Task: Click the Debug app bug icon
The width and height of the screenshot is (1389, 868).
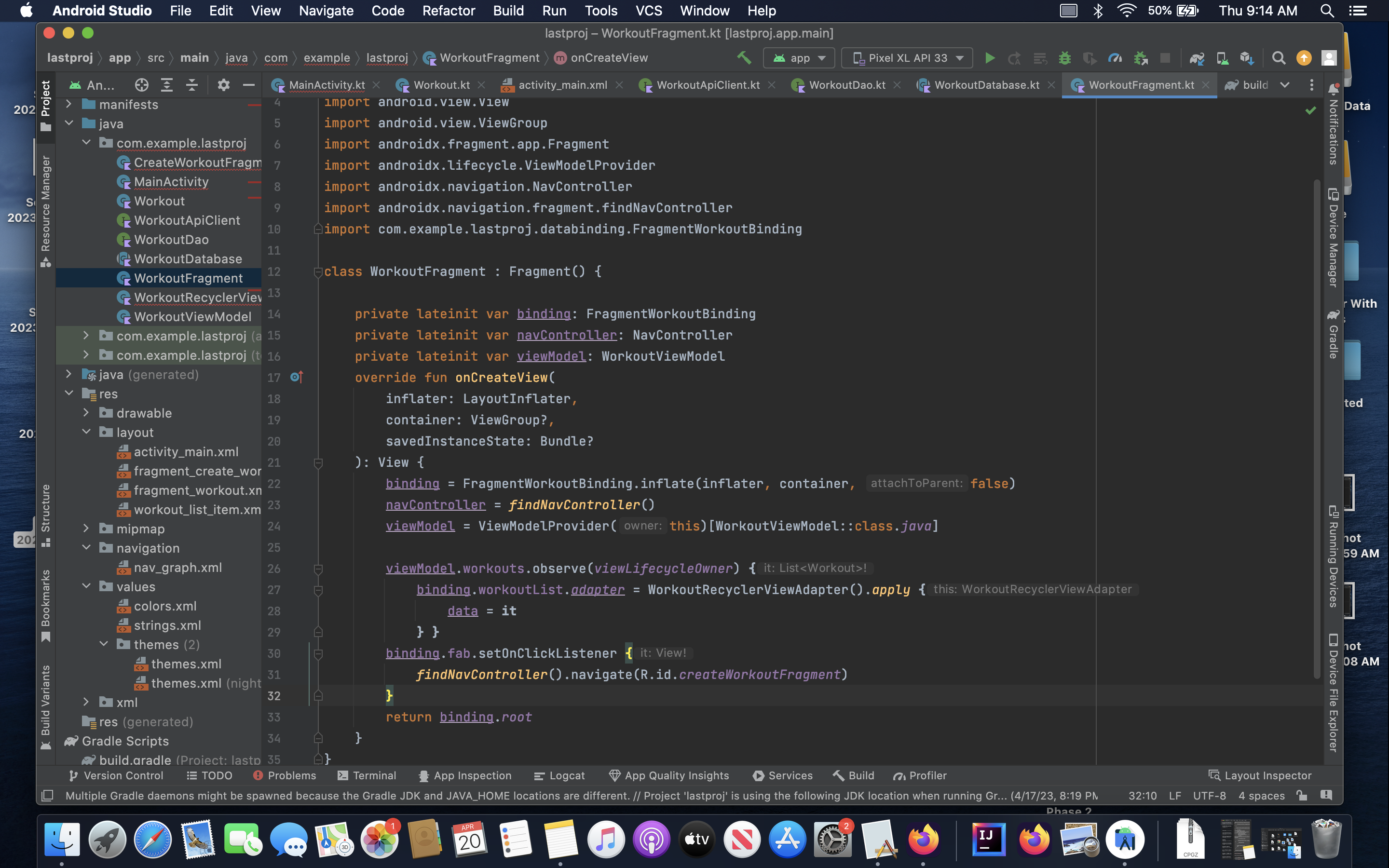Action: click(1065, 58)
